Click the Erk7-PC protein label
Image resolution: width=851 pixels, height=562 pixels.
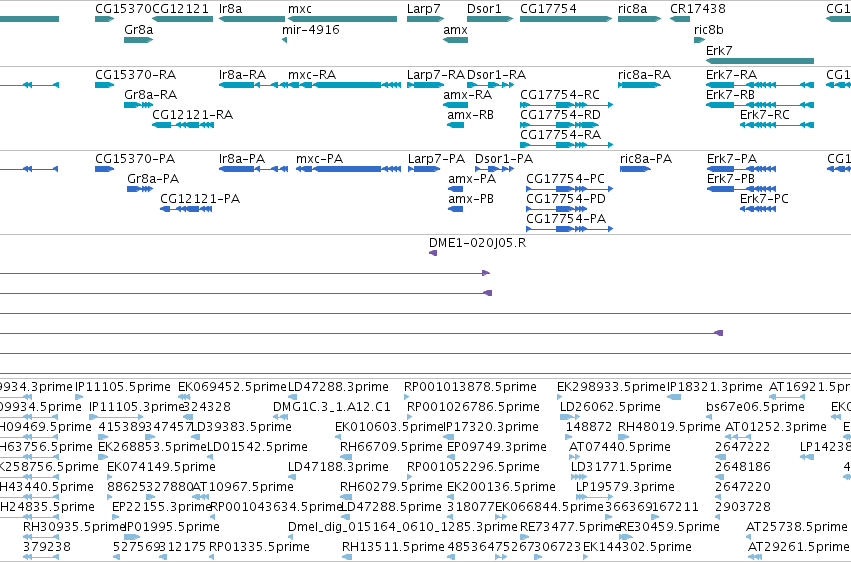click(x=764, y=199)
